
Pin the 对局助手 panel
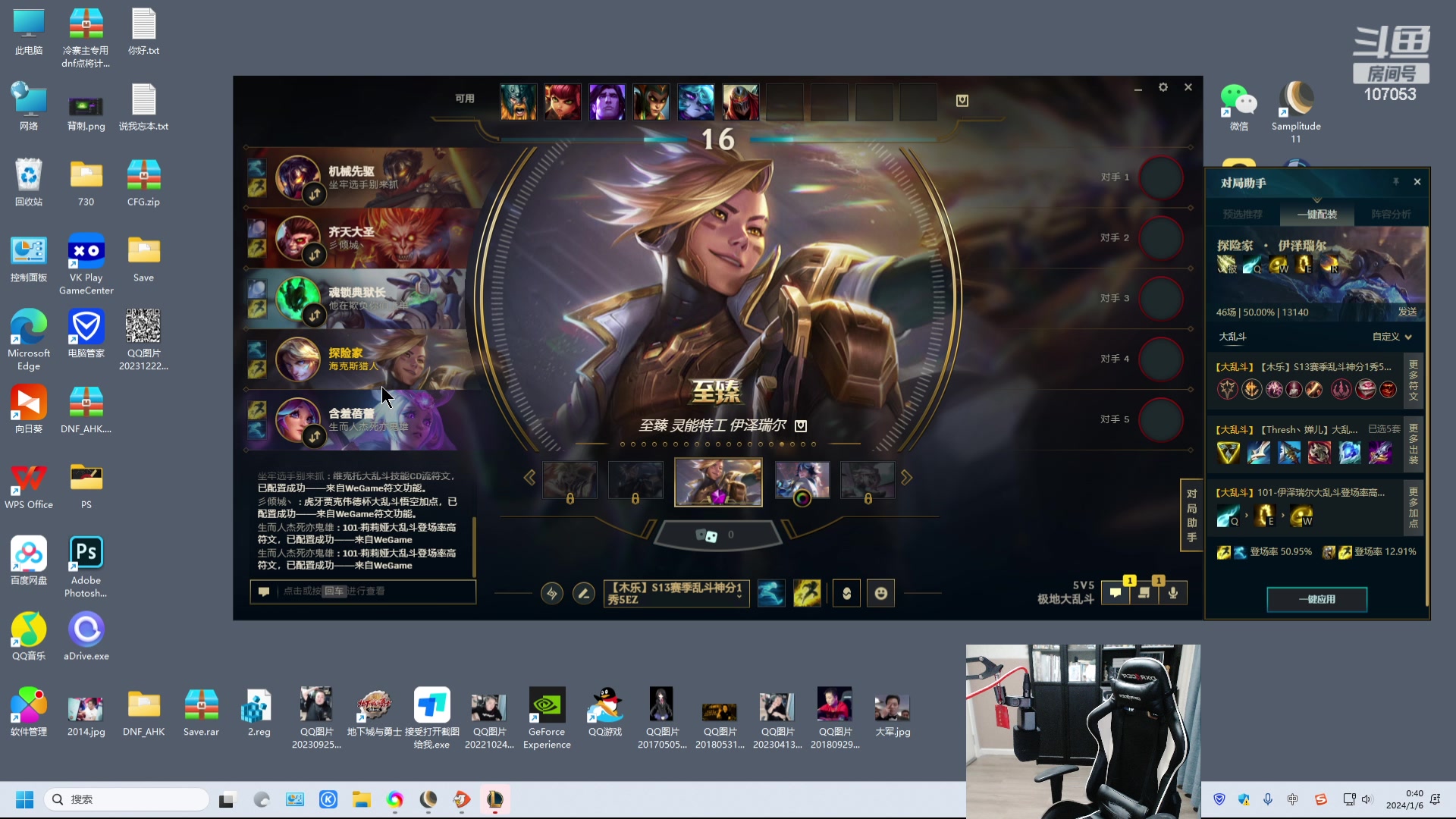click(x=1395, y=182)
